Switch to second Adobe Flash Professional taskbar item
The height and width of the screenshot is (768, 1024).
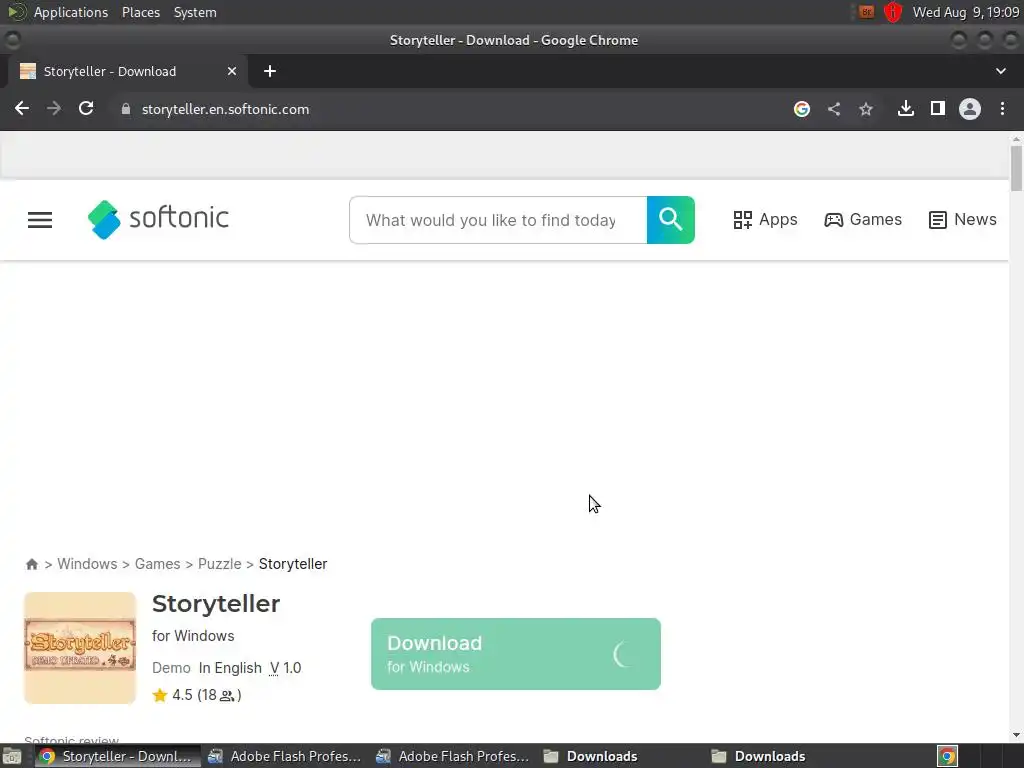453,756
